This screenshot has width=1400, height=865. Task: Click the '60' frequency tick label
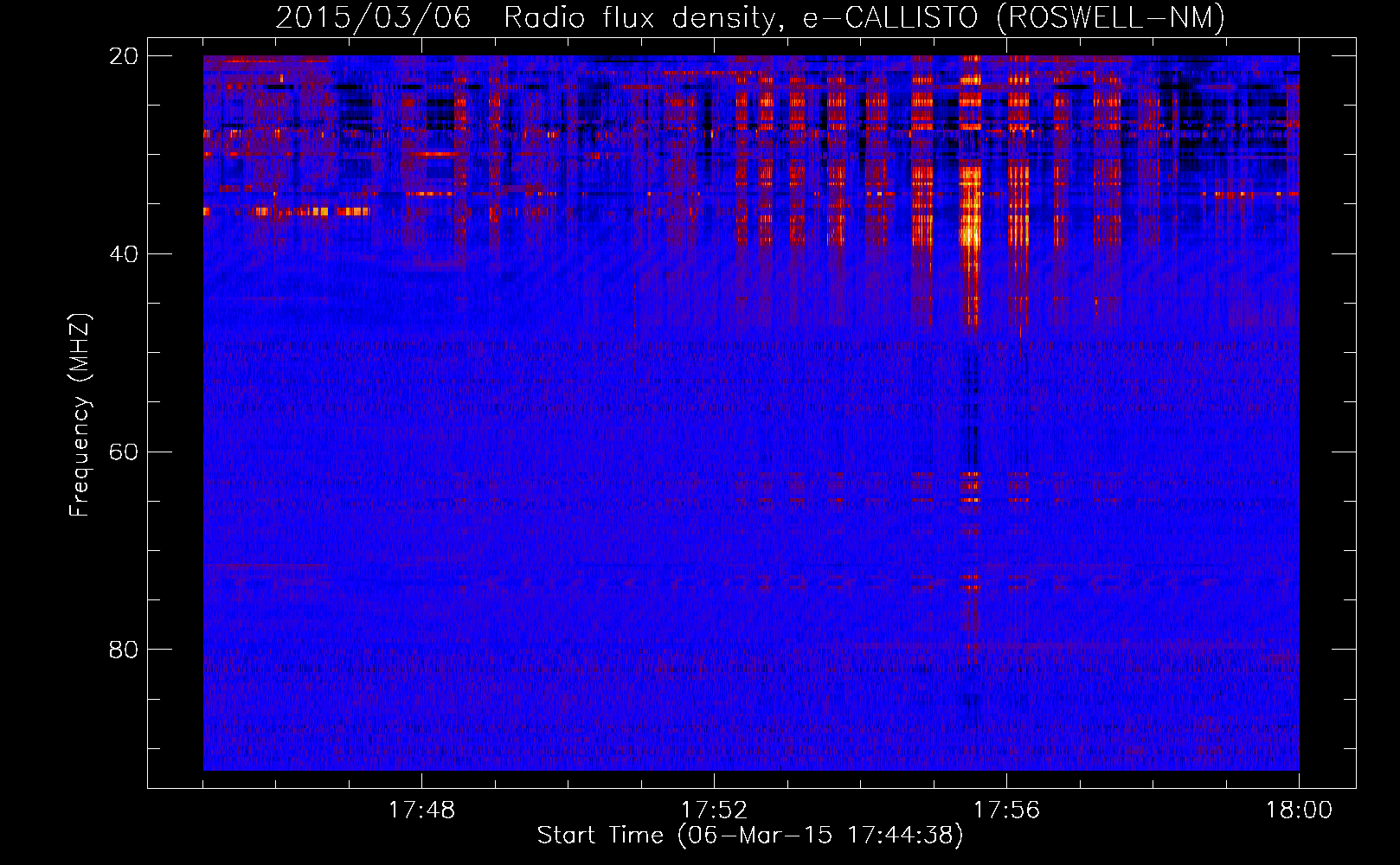[124, 452]
